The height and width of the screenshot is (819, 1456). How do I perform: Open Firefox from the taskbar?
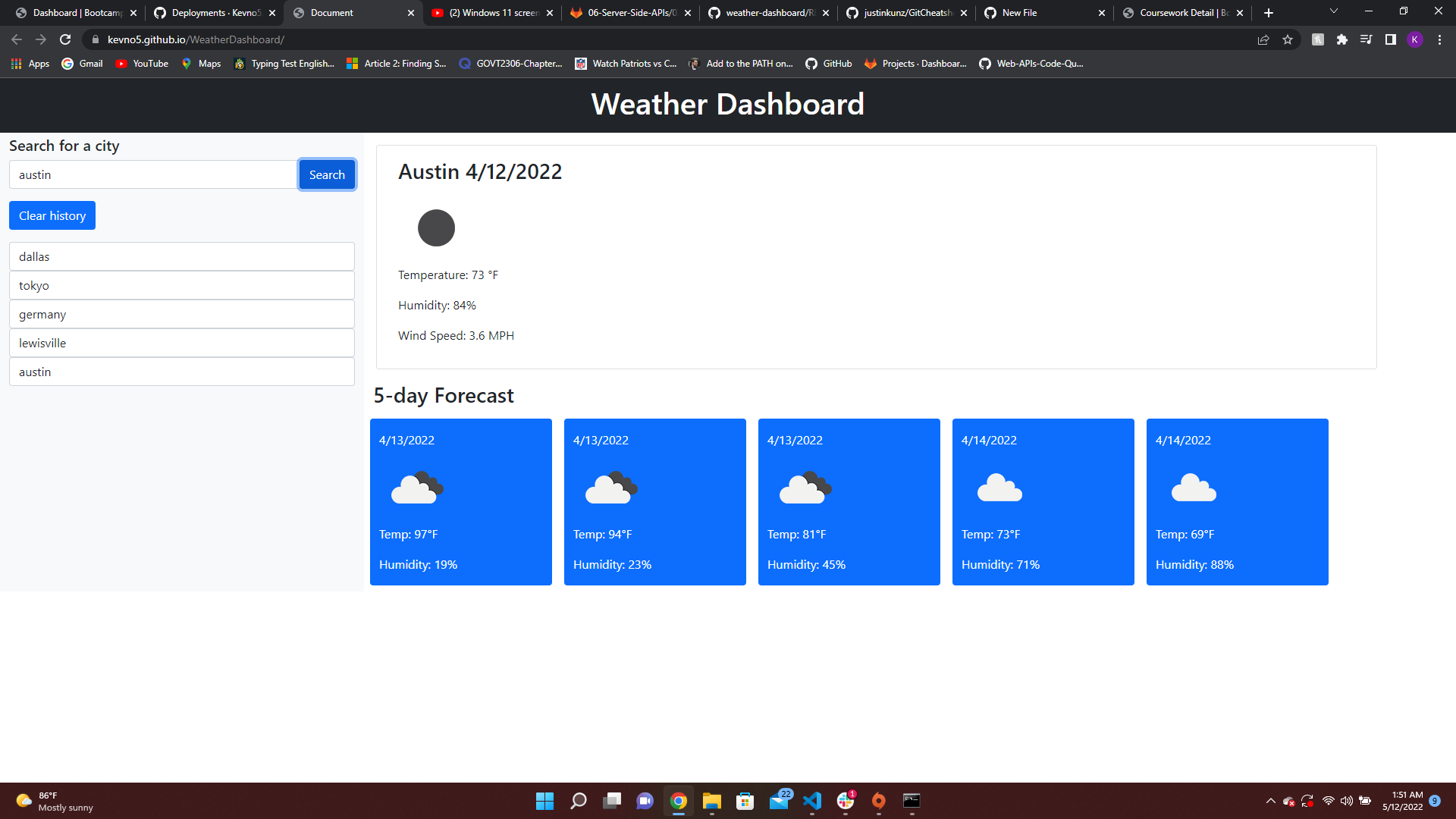tap(878, 801)
